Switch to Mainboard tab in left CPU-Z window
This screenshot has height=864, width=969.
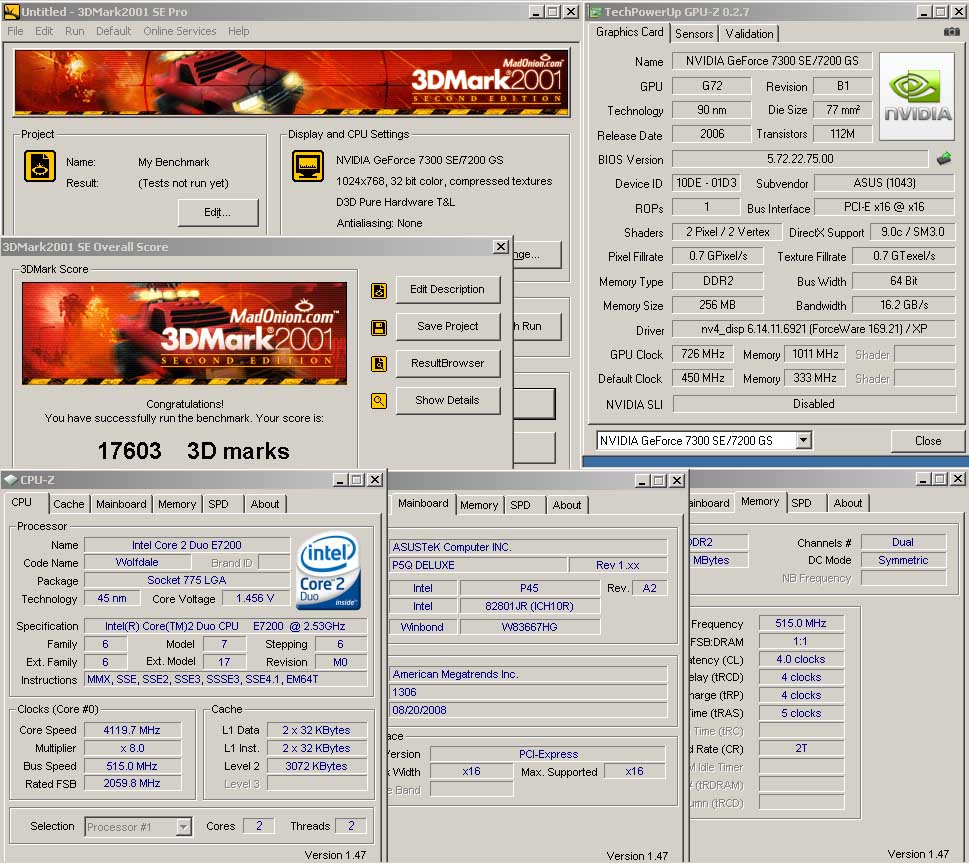121,504
